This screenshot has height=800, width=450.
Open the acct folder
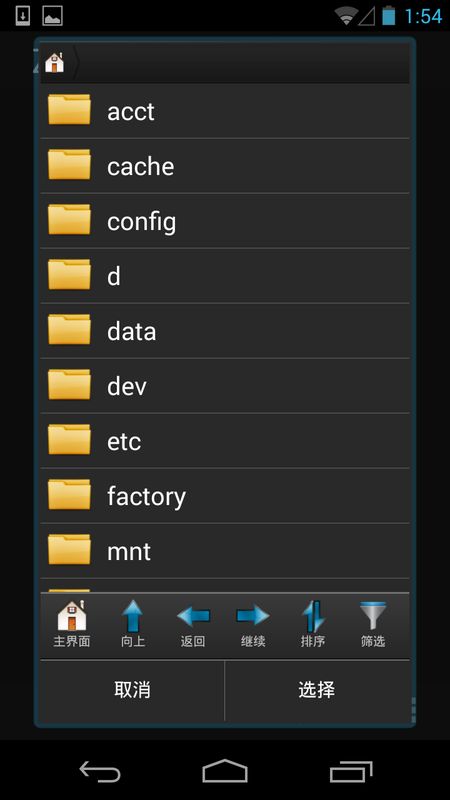[225, 111]
